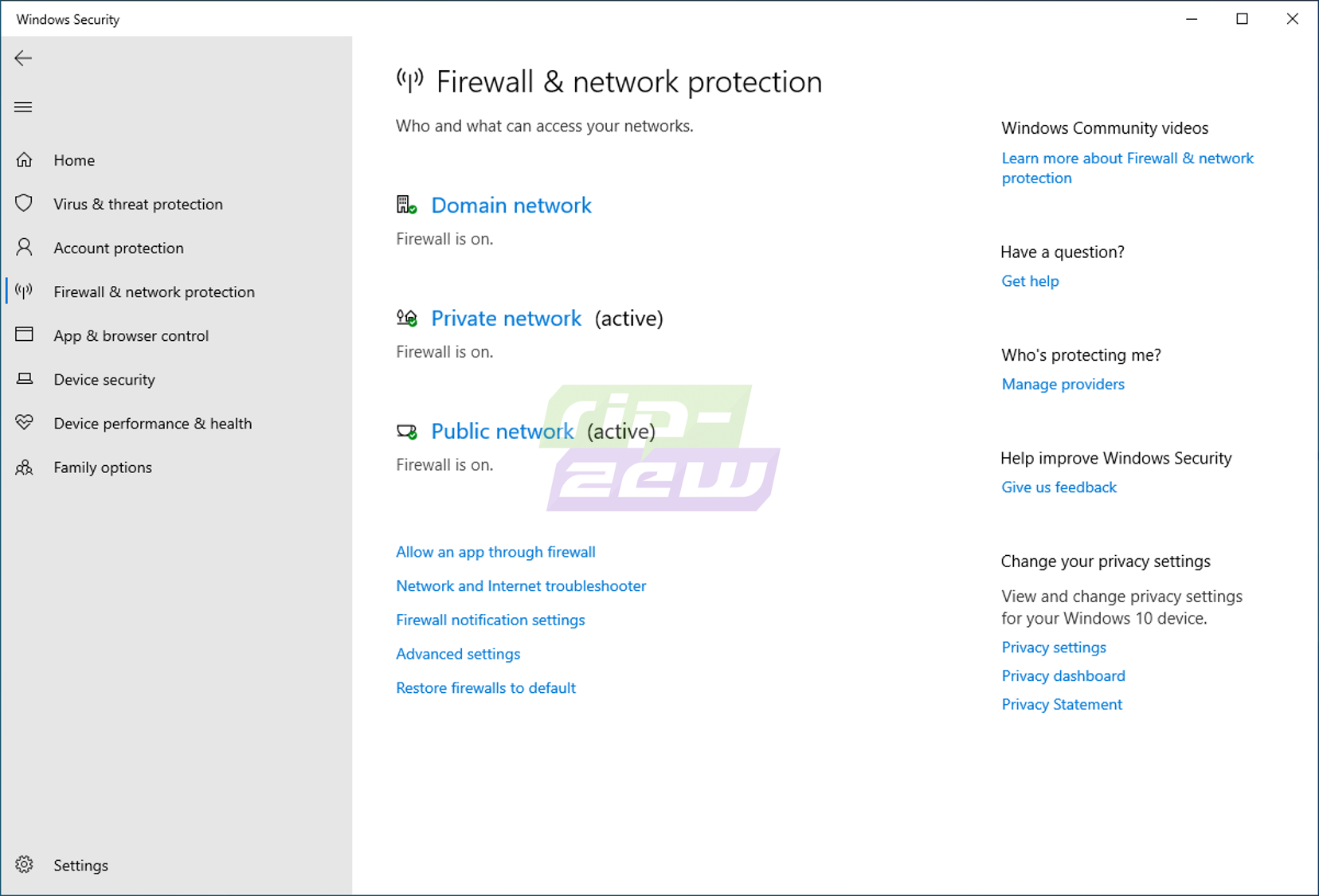Click the Firewall & network protection antenna icon

[x=24, y=291]
